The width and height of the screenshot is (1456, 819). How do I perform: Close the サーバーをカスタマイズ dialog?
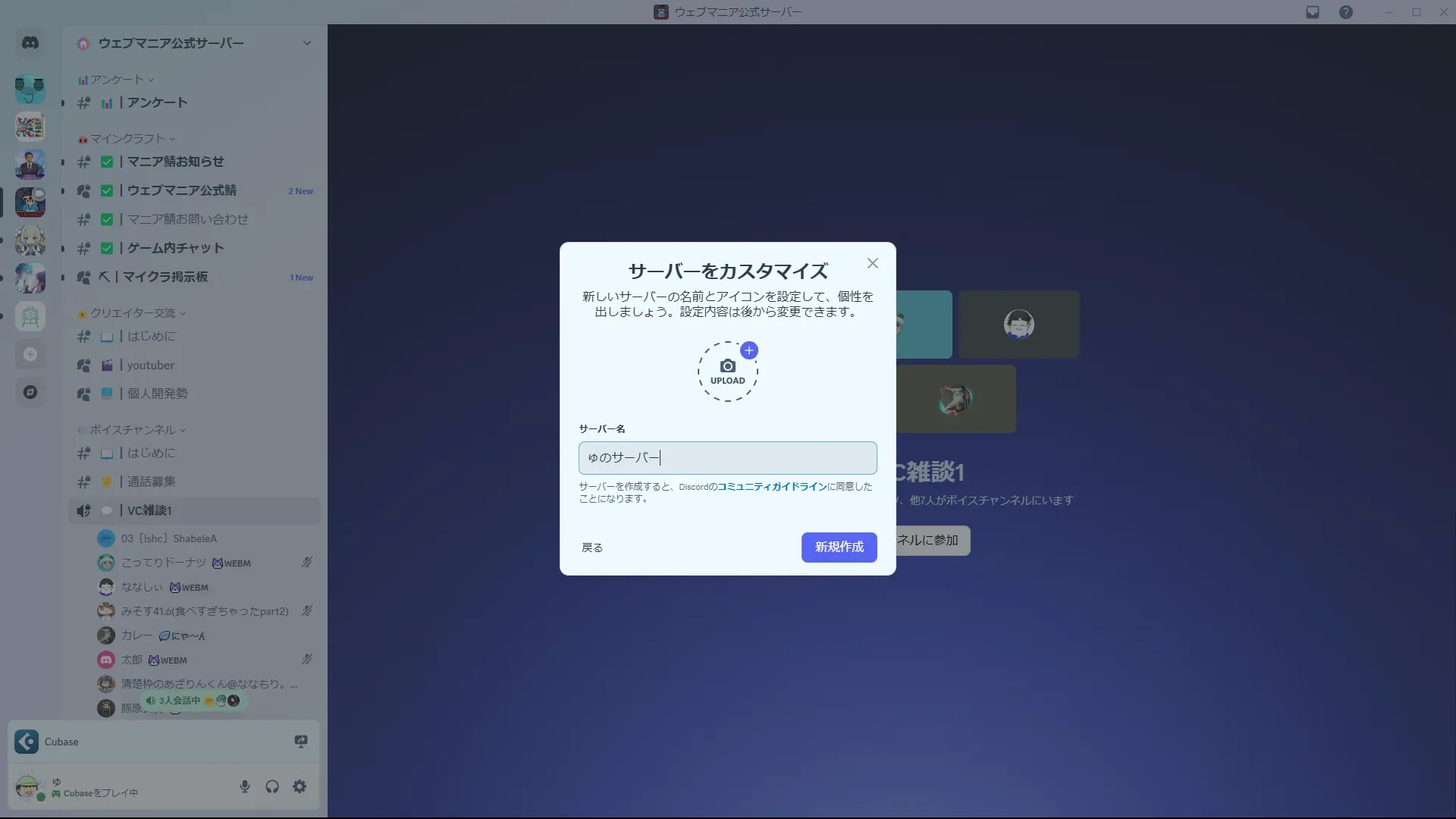(x=873, y=263)
